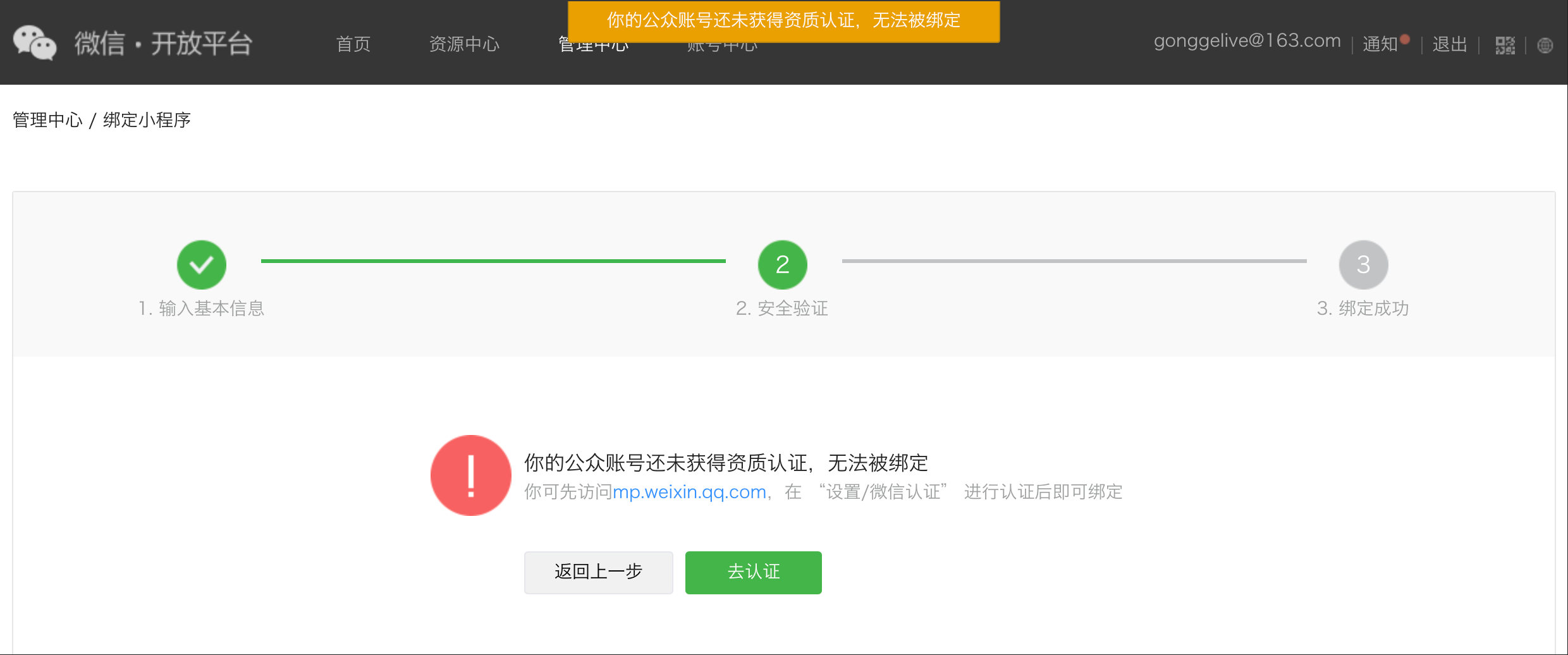Go to 首页 in the navigation

coord(353,44)
